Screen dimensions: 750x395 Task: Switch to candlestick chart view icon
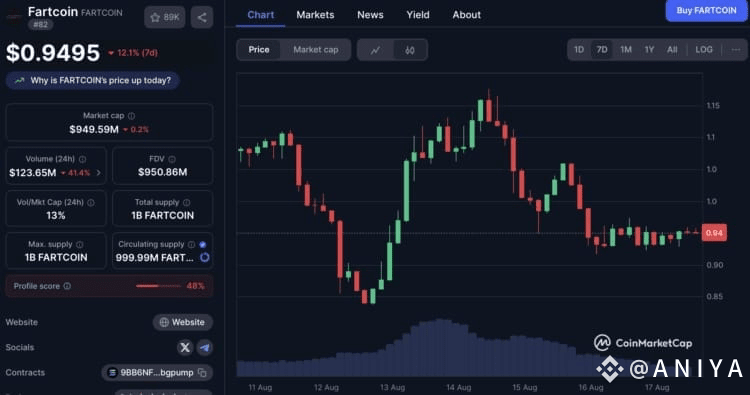[410, 50]
